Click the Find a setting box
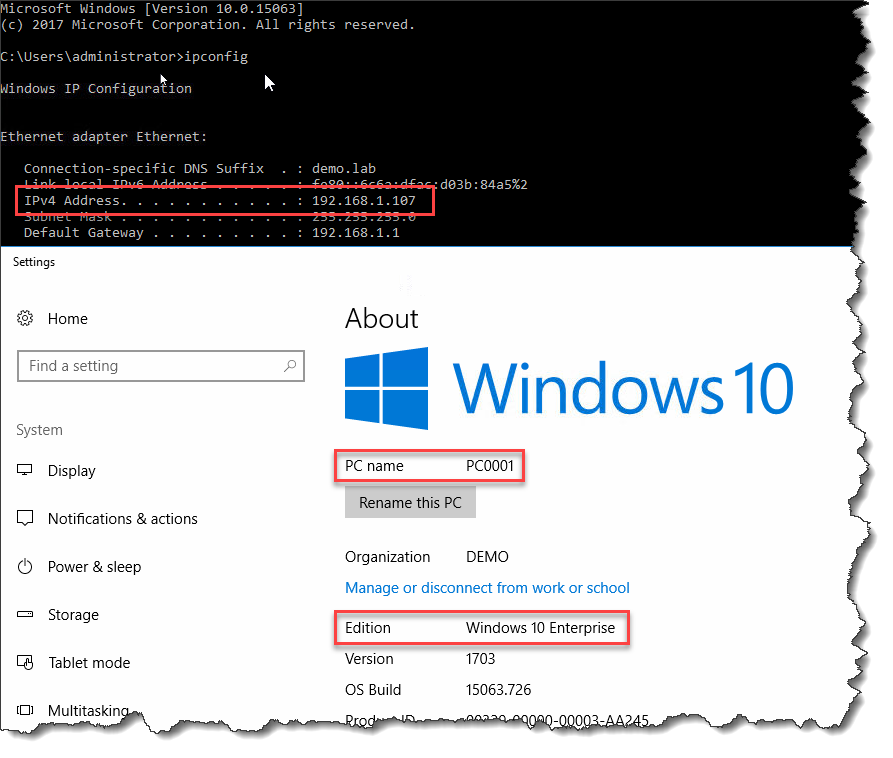The height and width of the screenshot is (758, 893). (x=161, y=366)
